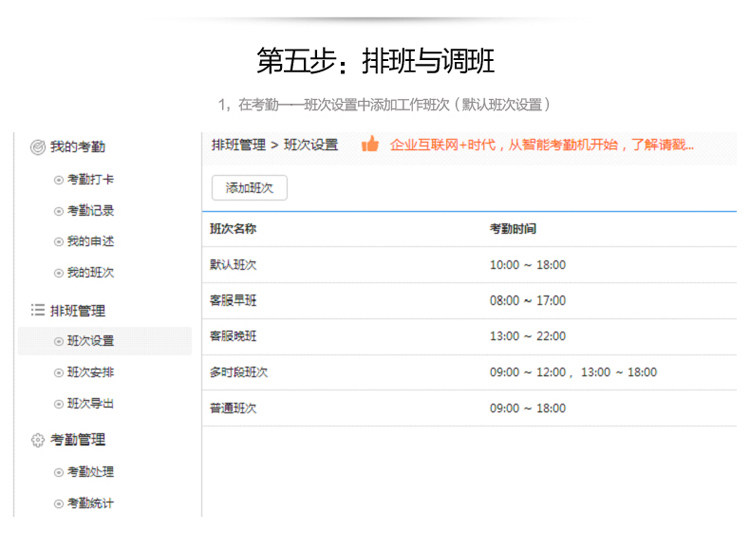Select the 客服早班 row name
This screenshot has width=750, height=536.
(x=233, y=301)
